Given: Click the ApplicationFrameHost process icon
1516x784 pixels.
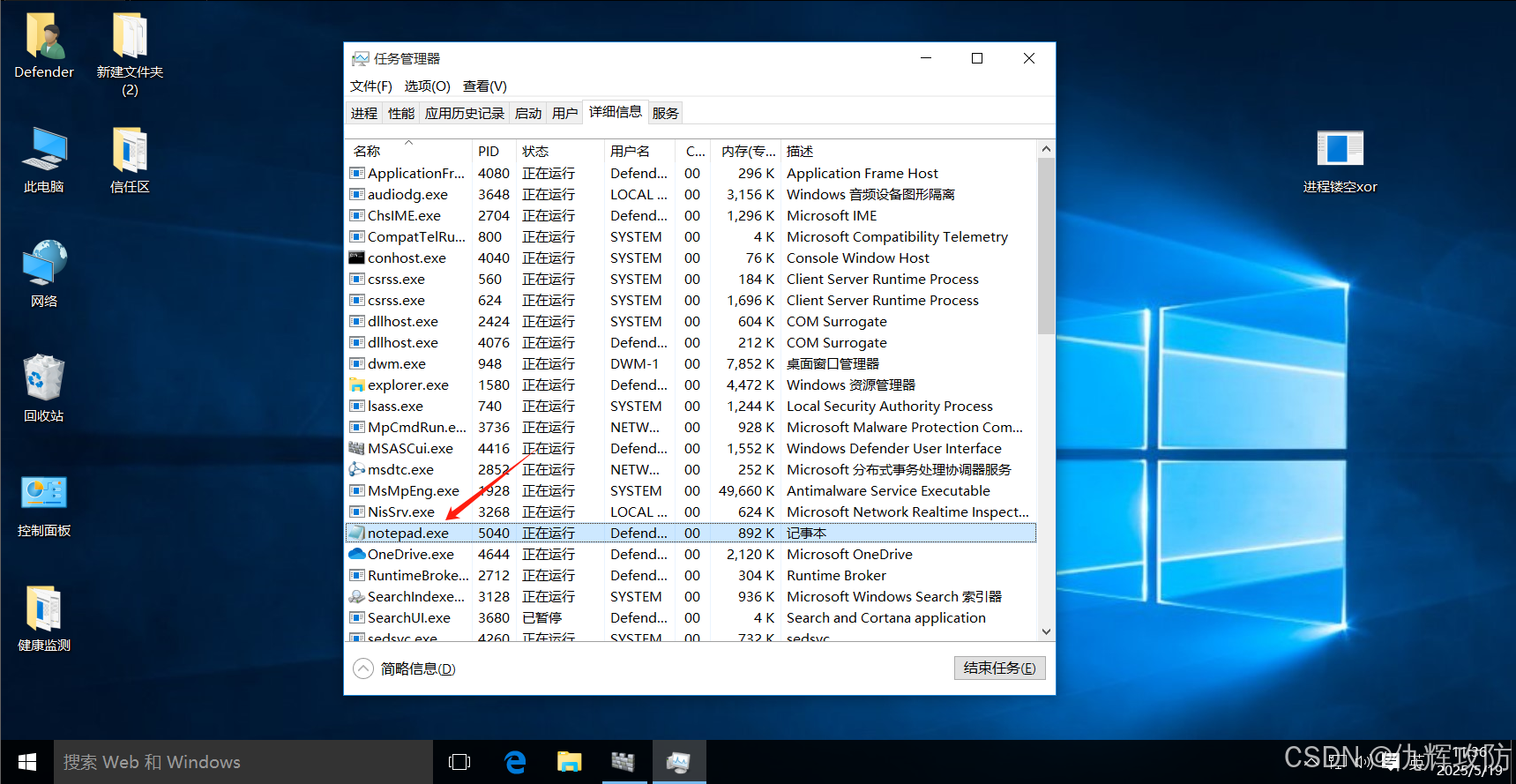Looking at the screenshot, I should click(356, 173).
